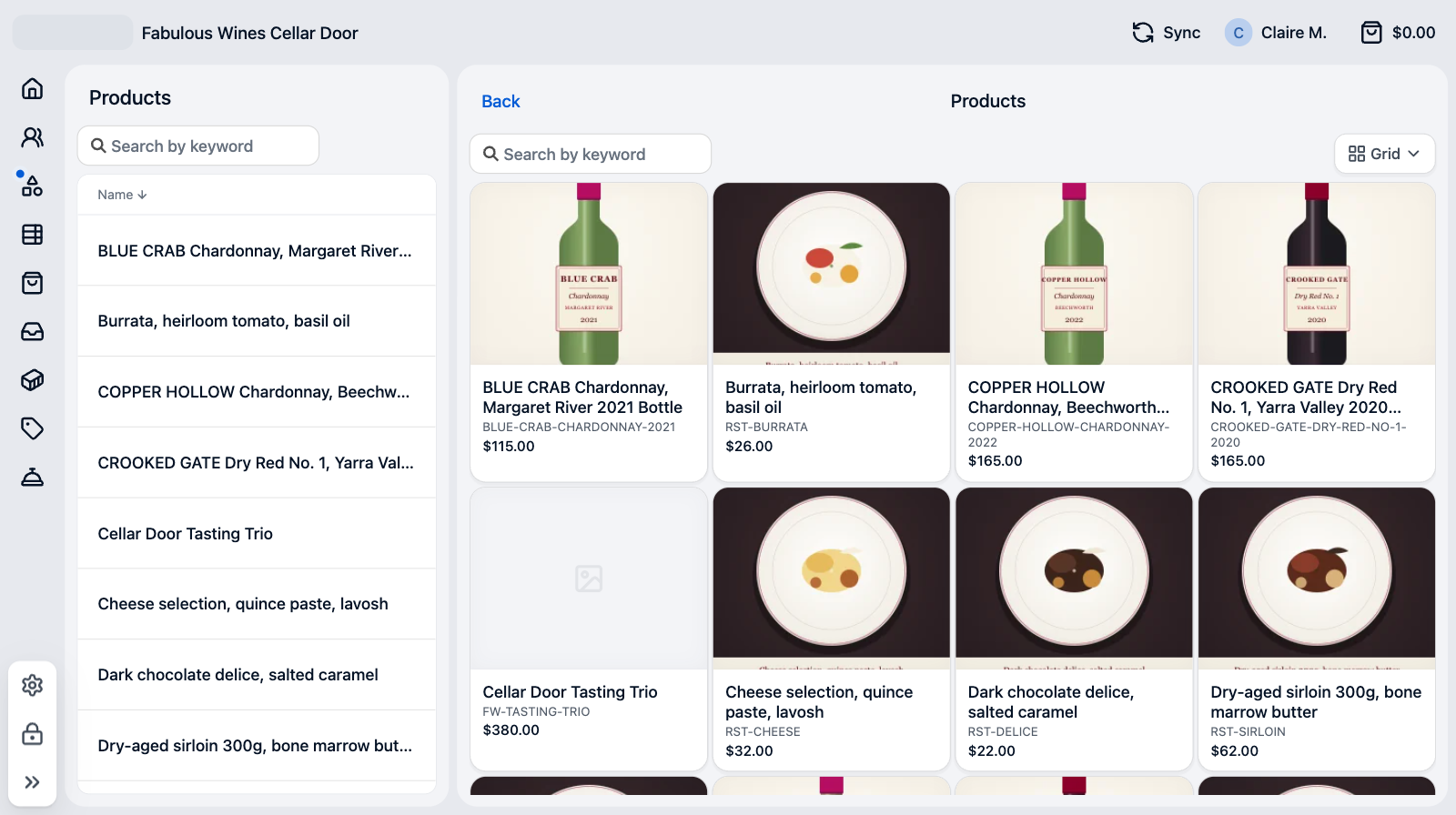This screenshot has width=1456, height=815.
Task: Open the inventory box icon in sidebar
Action: click(33, 380)
